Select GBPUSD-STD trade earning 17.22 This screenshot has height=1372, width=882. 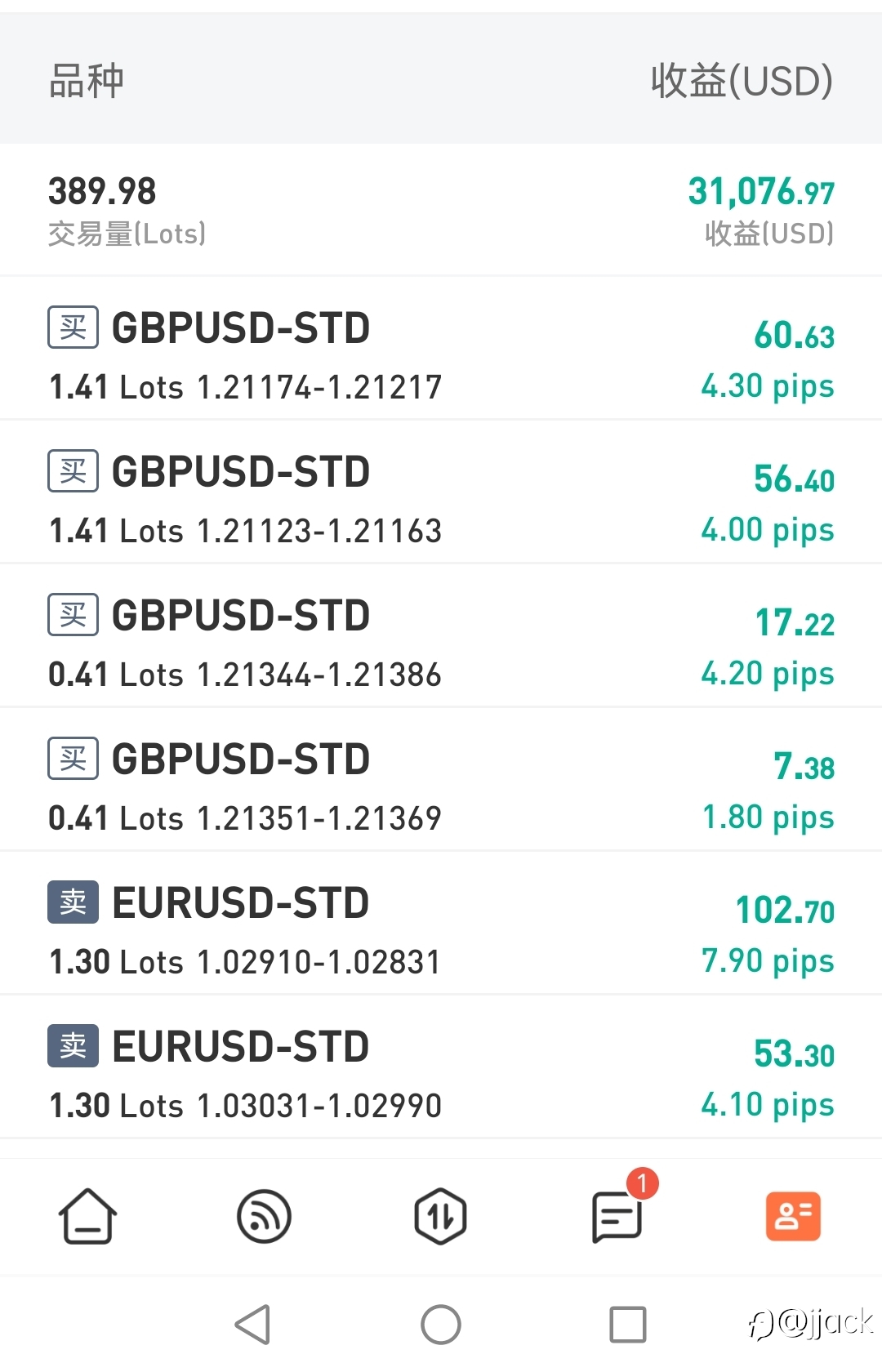441,636
